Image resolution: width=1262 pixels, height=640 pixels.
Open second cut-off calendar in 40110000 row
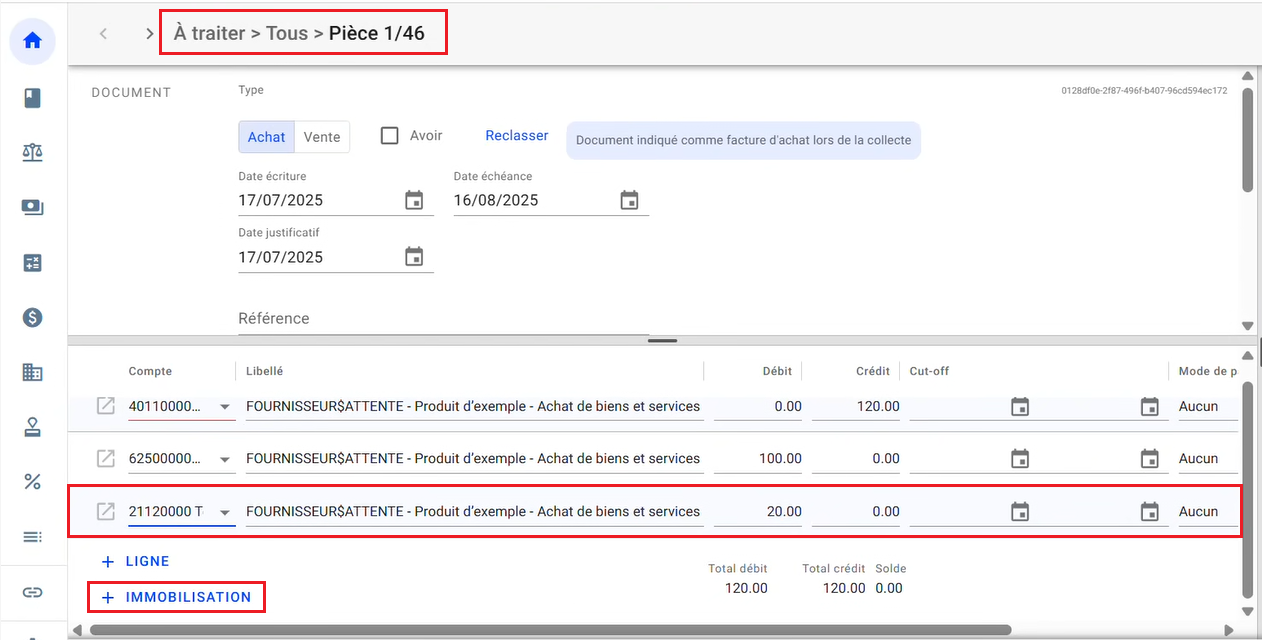click(1150, 407)
